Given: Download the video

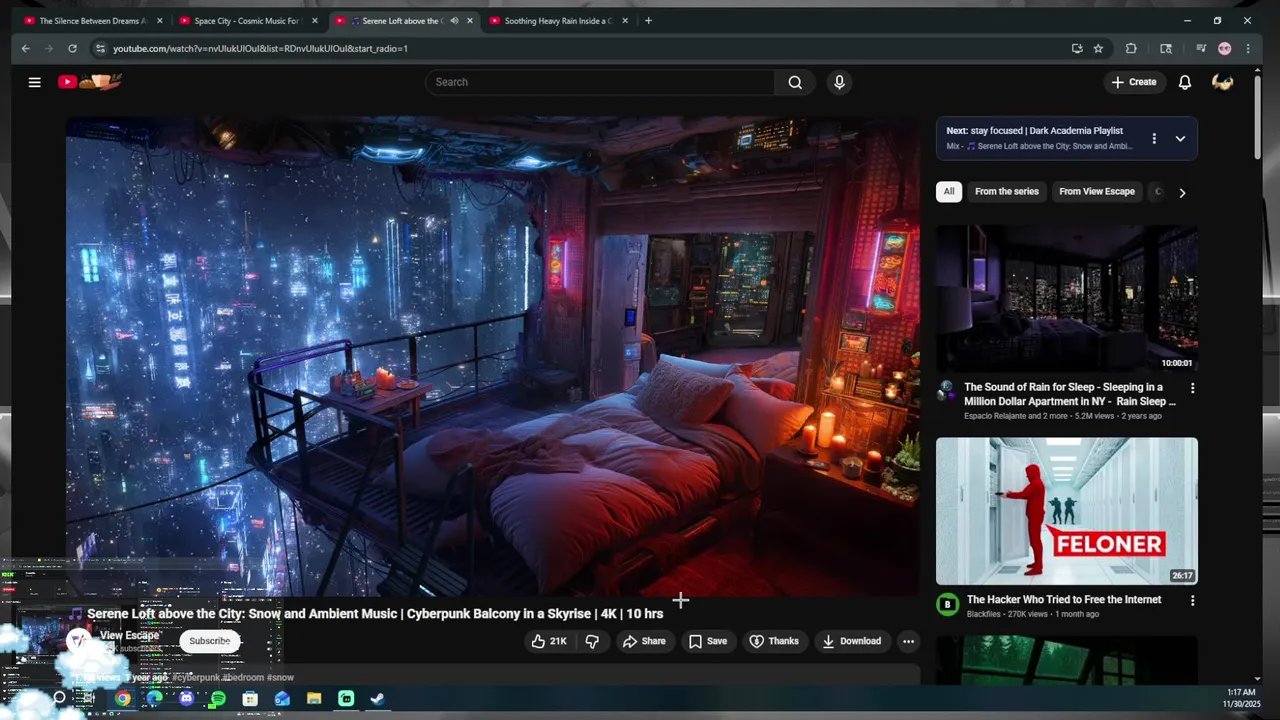Looking at the screenshot, I should coord(852,641).
